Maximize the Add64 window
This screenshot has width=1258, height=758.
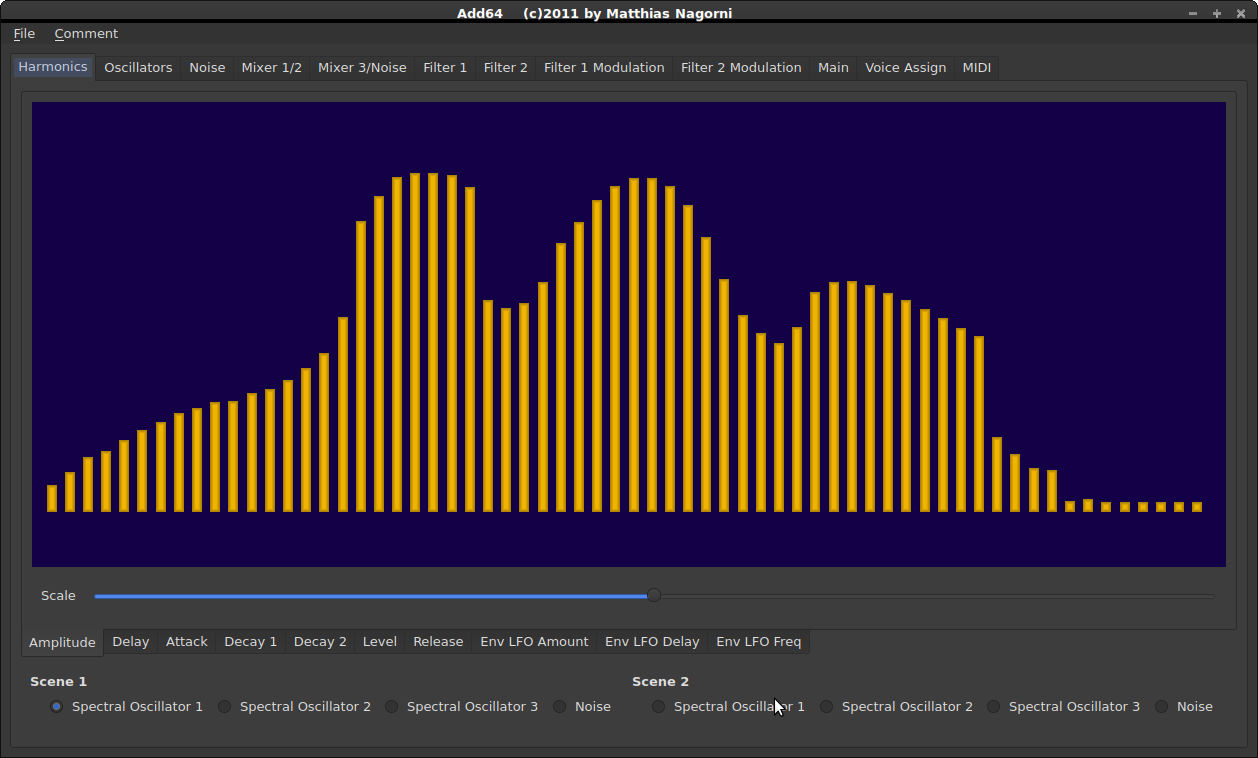point(1217,13)
